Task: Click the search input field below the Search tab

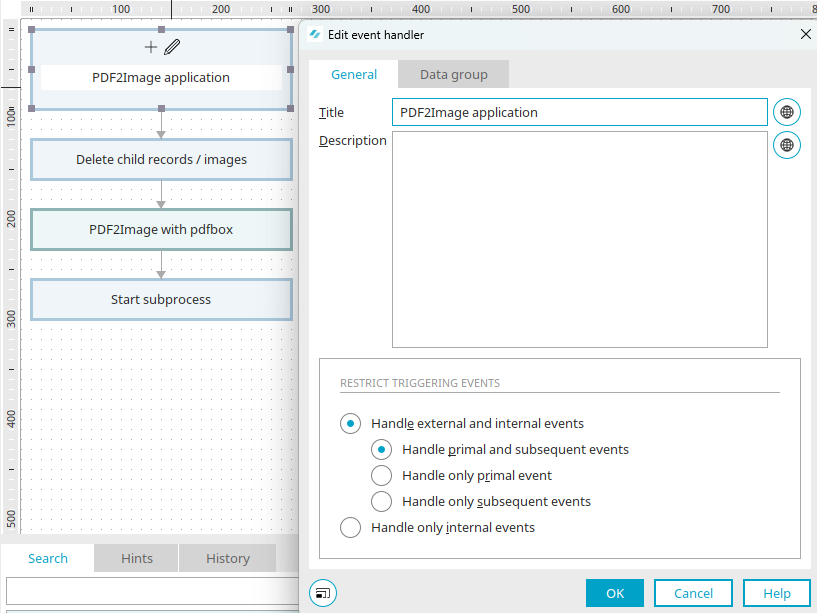Action: 153,591
